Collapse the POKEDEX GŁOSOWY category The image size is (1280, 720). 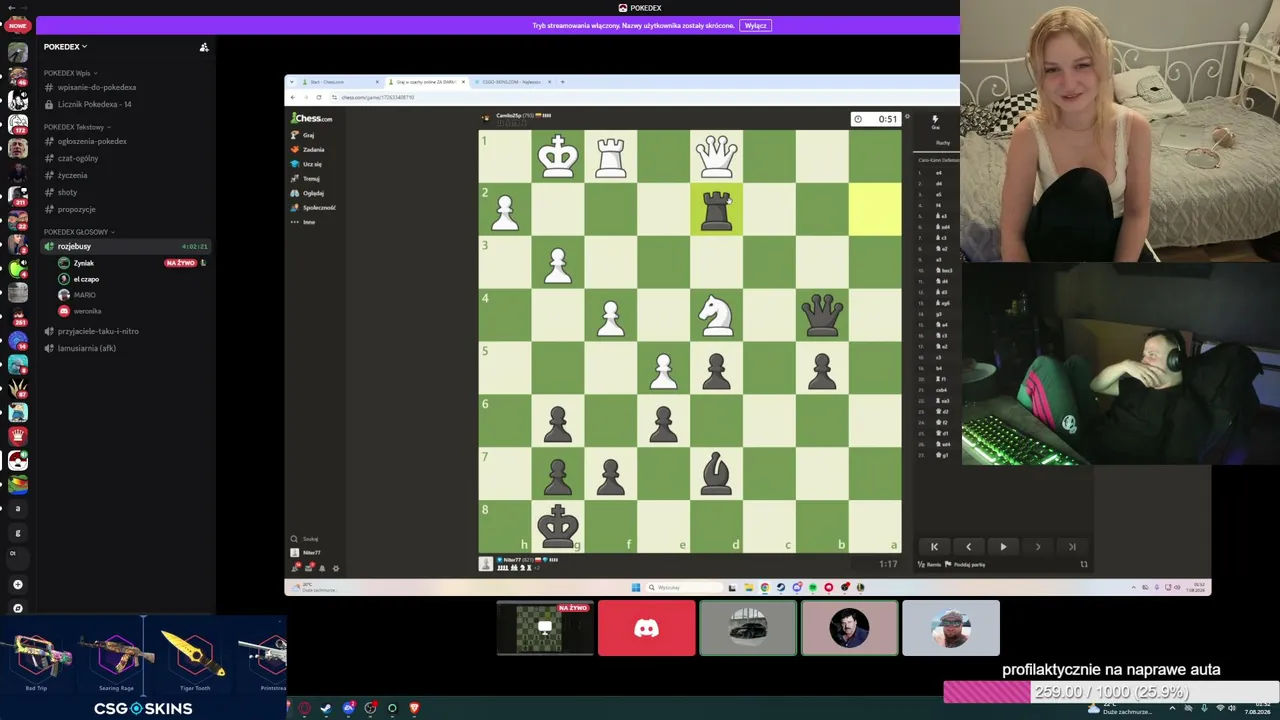tap(79, 232)
